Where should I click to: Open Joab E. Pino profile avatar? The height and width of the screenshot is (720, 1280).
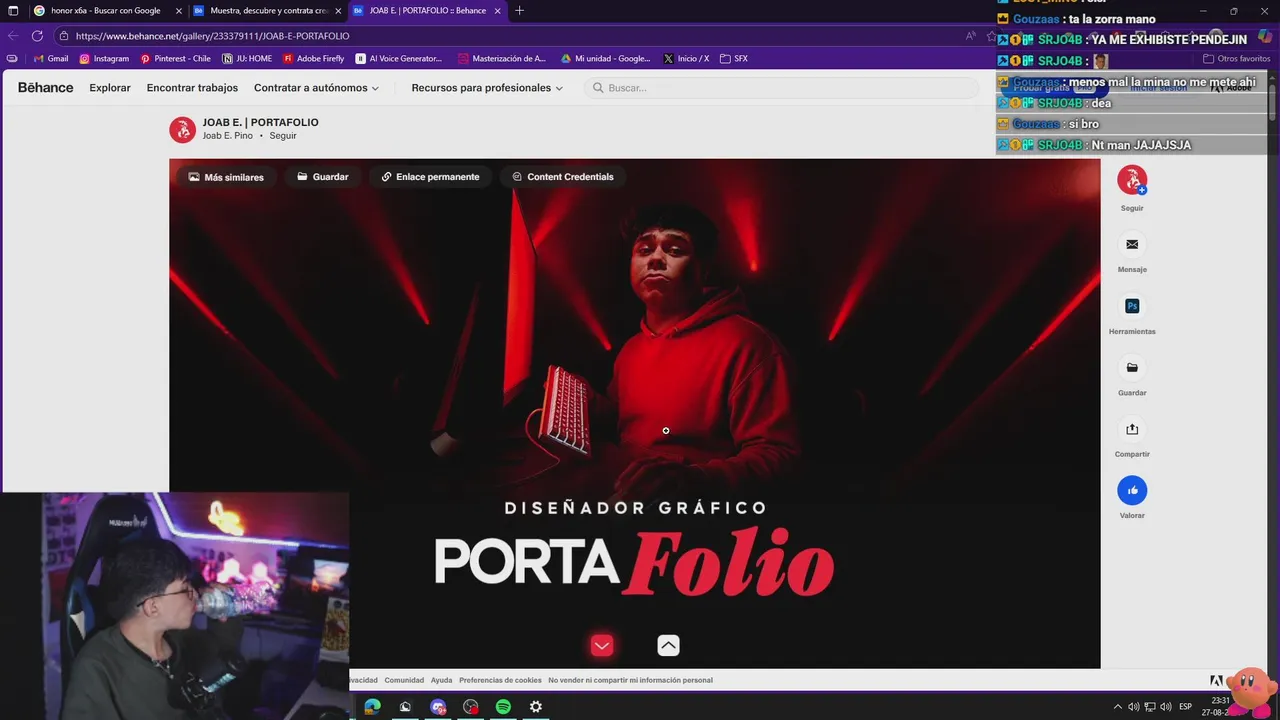pyautogui.click(x=182, y=129)
